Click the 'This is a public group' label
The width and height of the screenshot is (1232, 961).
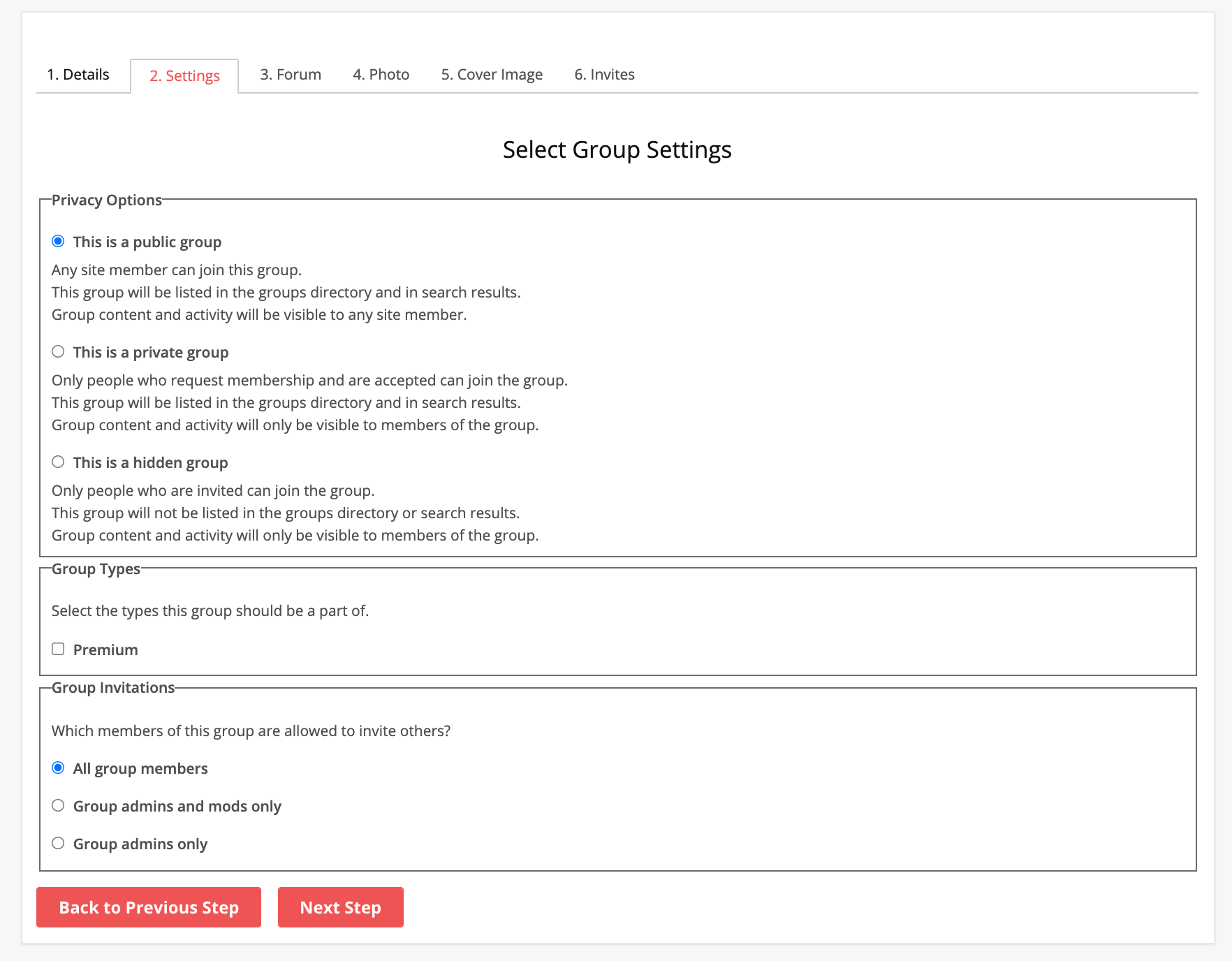(x=147, y=242)
